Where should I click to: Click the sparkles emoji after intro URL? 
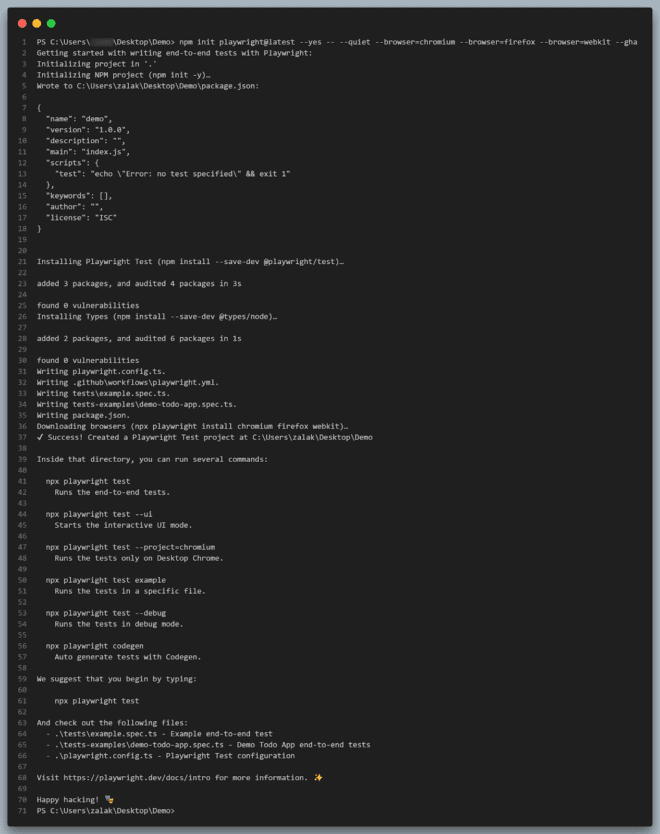pos(318,778)
